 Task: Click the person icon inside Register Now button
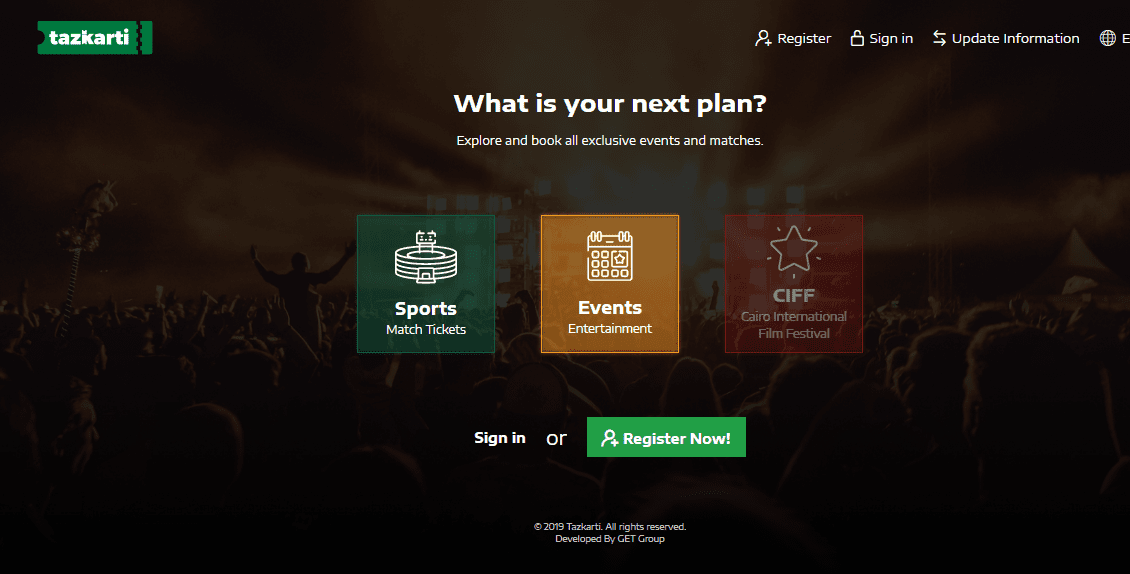610,438
